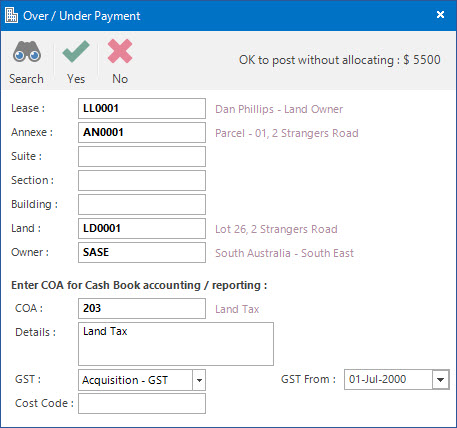
Task: Close the Over / Under Payment dialog
Action: coord(440,15)
